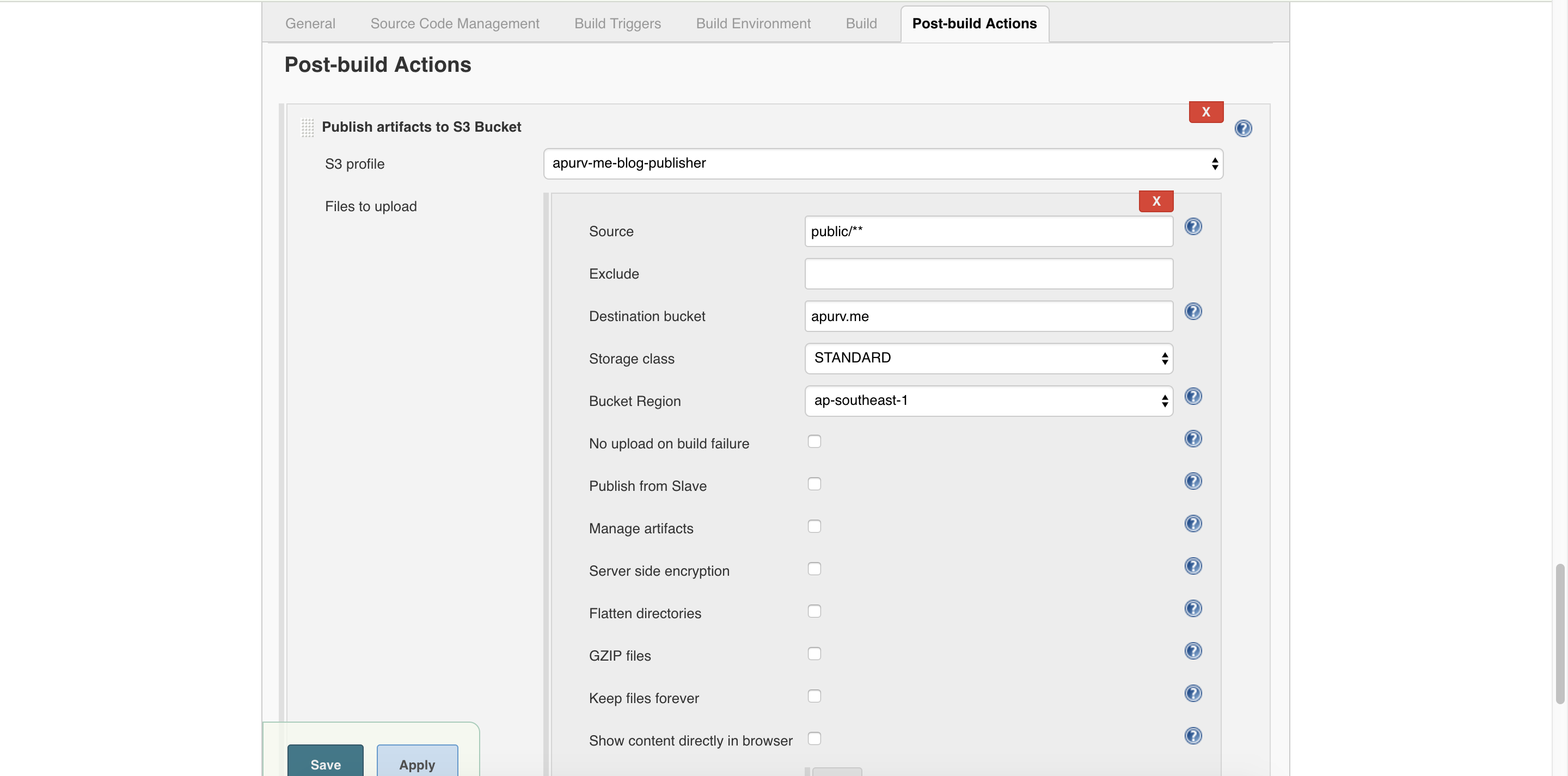Check the Server side encryption box
Screen dimensions: 1568x776
click(x=814, y=569)
